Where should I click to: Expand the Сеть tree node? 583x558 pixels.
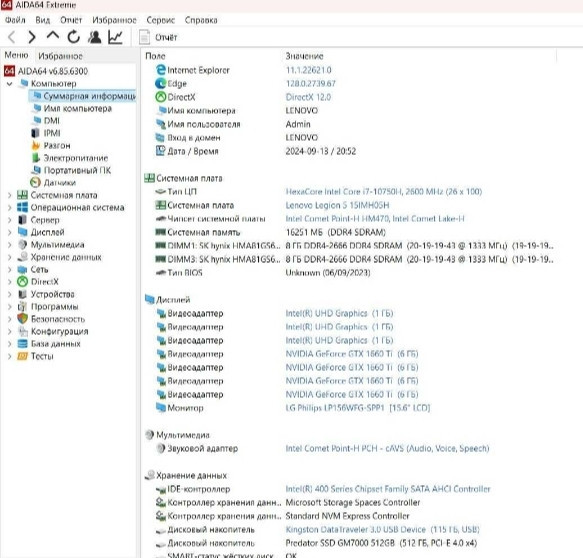(x=10, y=270)
